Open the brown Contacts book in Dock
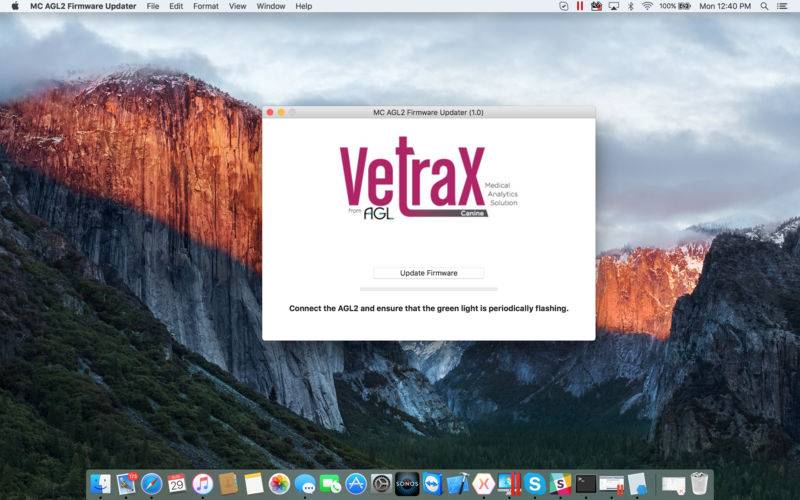Viewport: 800px width, 500px height. 228,483
